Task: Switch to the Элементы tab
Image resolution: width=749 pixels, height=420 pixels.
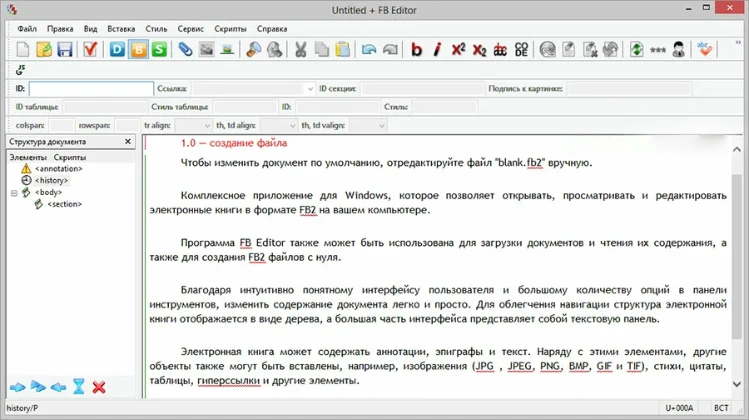Action: pos(28,157)
